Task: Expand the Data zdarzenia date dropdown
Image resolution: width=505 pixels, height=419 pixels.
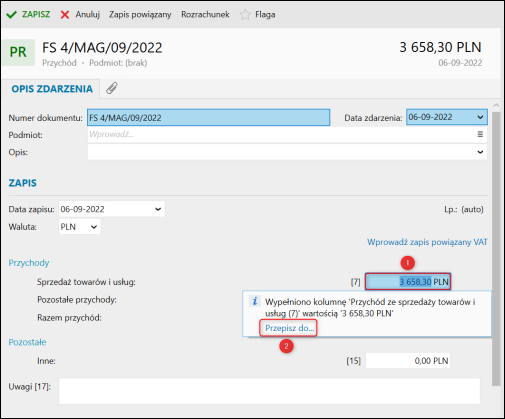Action: [x=480, y=117]
